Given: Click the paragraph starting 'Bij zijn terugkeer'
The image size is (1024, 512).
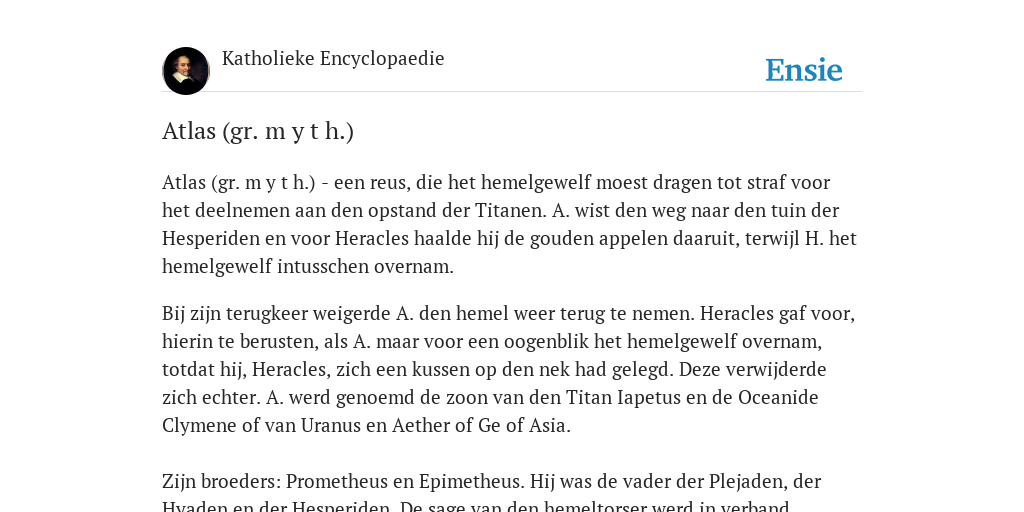Looking at the screenshot, I should (509, 369).
